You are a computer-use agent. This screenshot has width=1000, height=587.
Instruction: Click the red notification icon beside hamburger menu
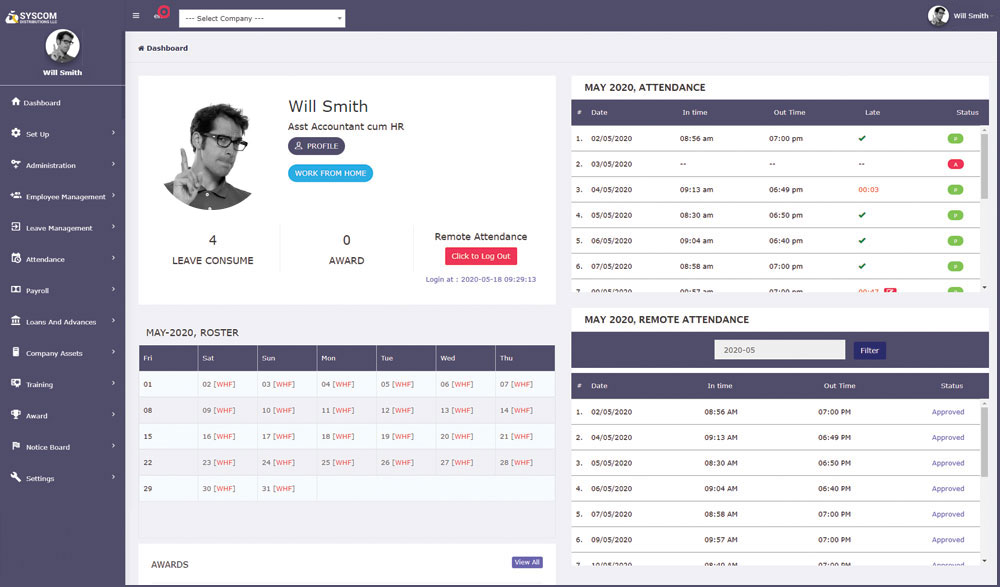pyautogui.click(x=160, y=13)
